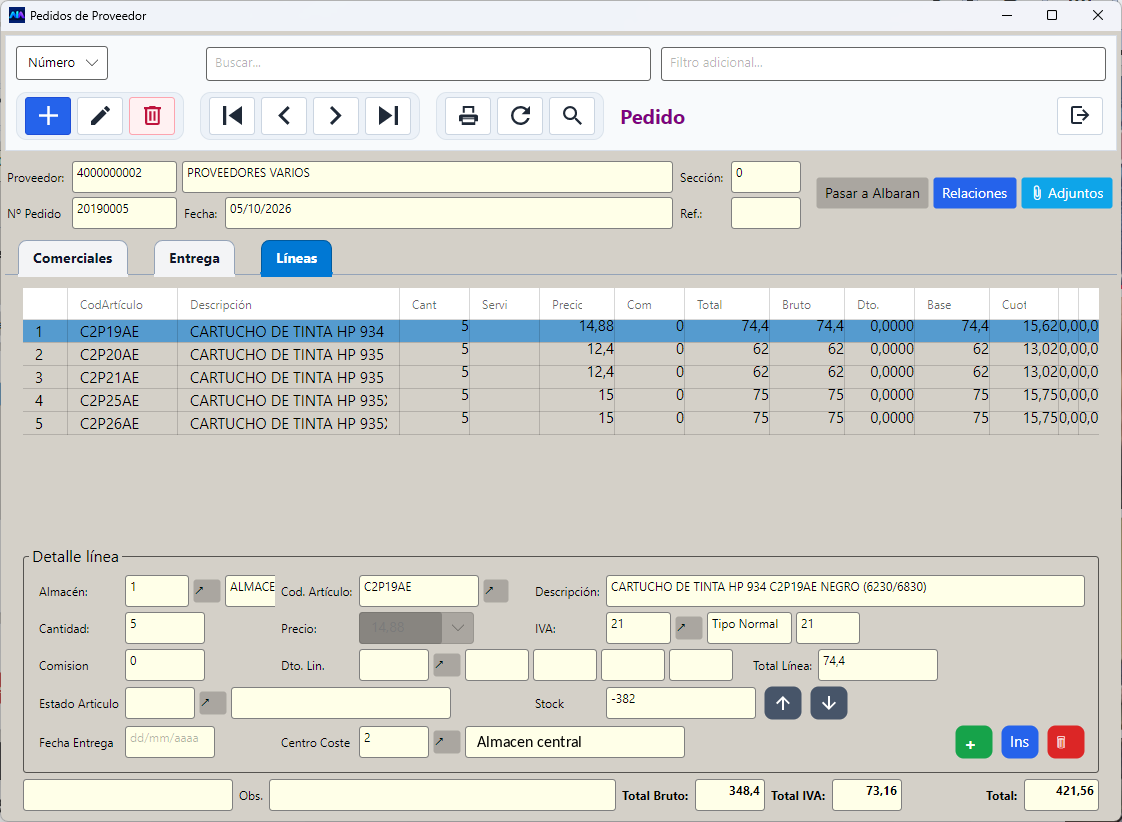Move the line up with the arrow button

point(783,703)
